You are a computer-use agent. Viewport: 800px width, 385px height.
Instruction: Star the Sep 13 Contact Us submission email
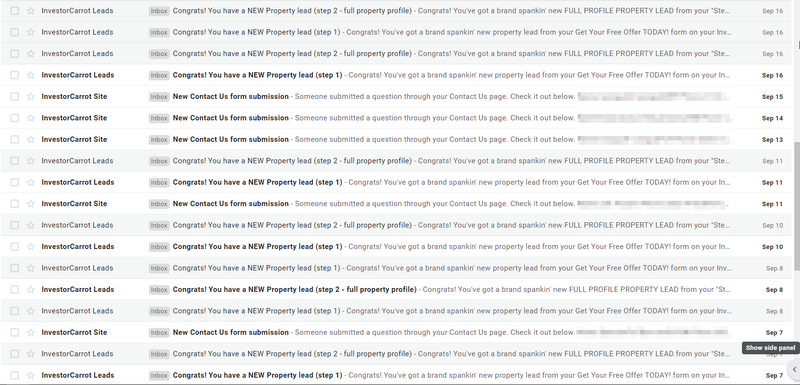[31, 139]
